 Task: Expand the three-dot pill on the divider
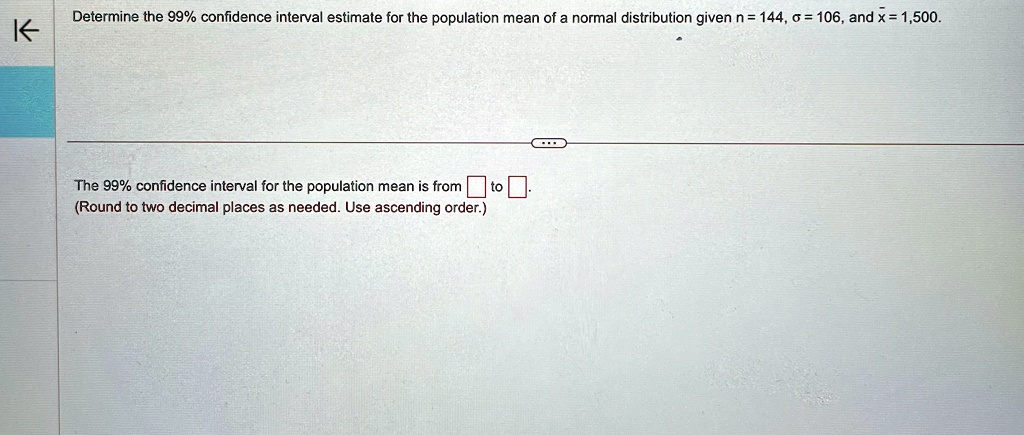pyautogui.click(x=547, y=143)
